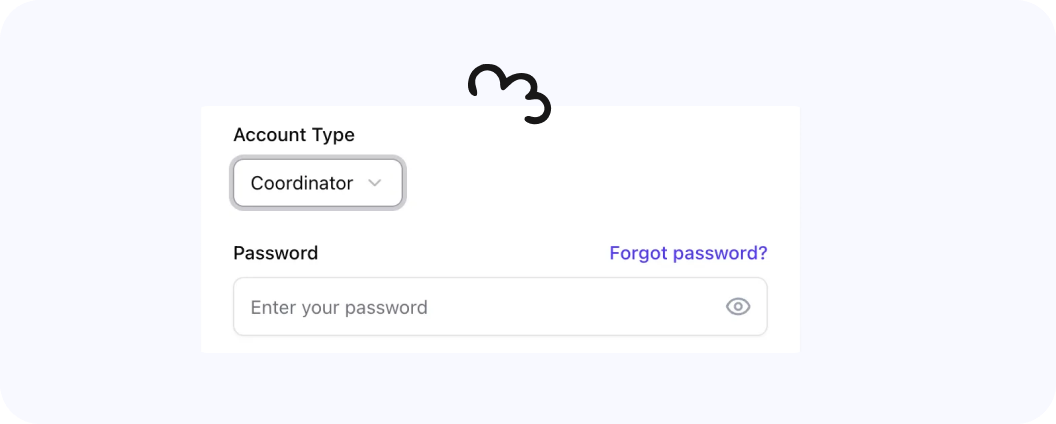The height and width of the screenshot is (424, 1056).
Task: Reveal typed password with the eye button
Action: [738, 307]
